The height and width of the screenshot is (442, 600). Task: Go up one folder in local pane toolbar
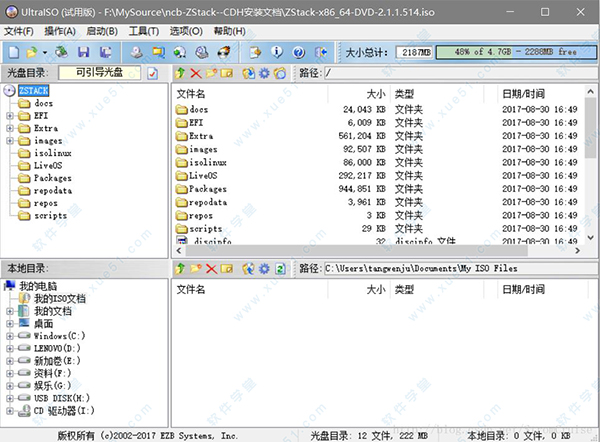[179, 270]
